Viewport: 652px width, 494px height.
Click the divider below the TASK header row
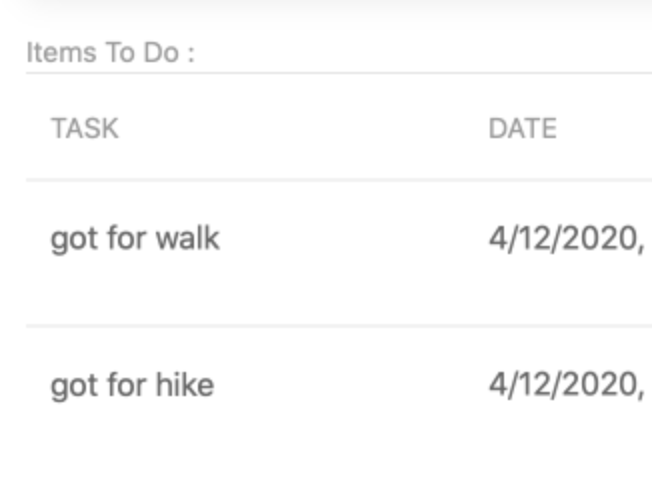pyautogui.click(x=339, y=180)
